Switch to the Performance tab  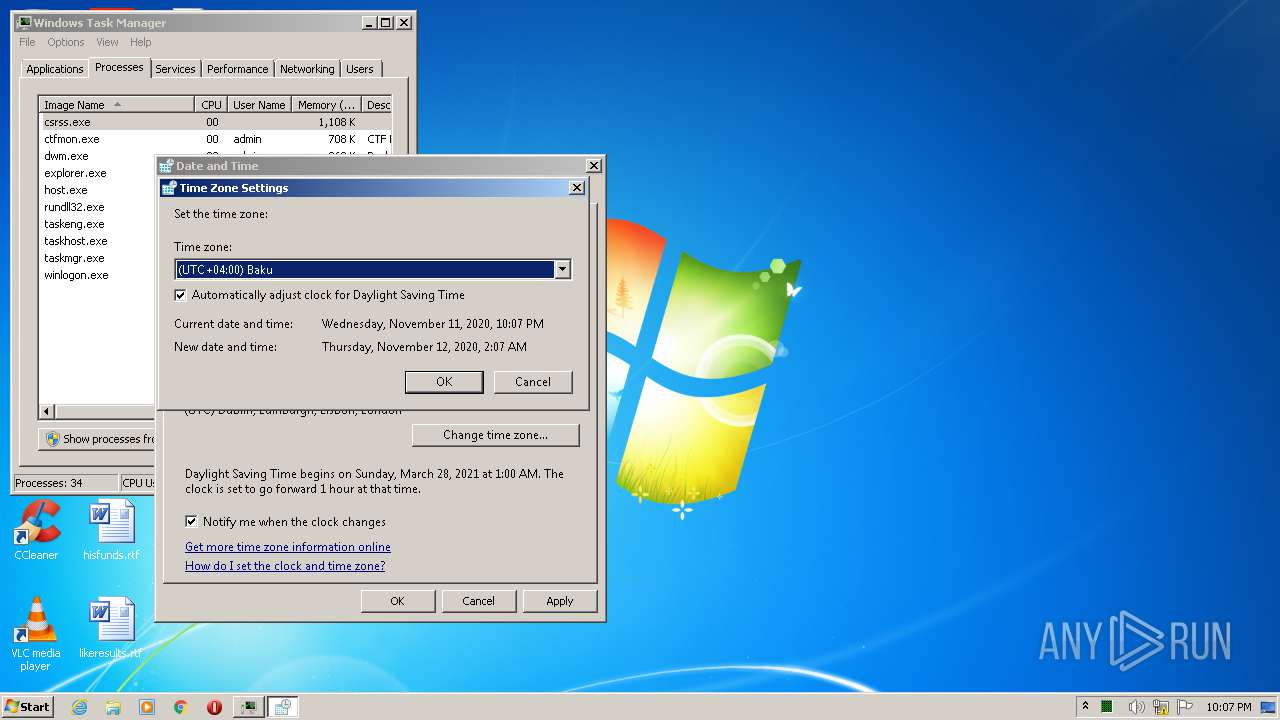coord(238,69)
